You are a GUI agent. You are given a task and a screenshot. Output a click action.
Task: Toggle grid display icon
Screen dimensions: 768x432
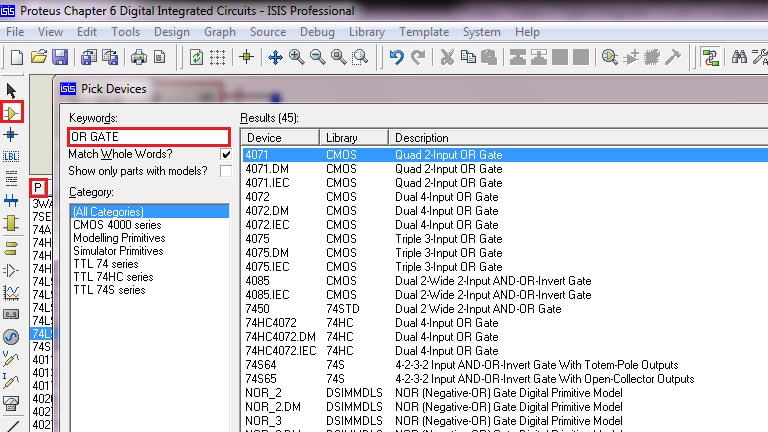(217, 57)
